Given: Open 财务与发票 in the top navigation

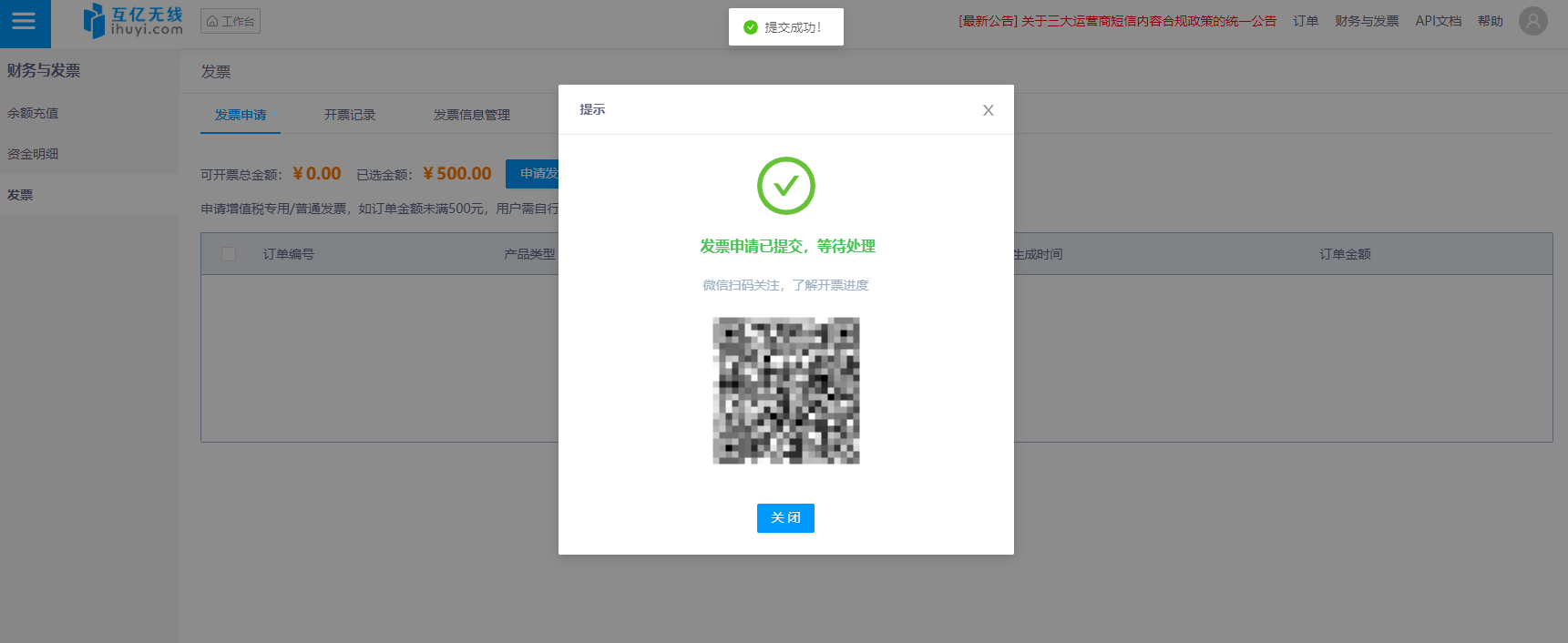Looking at the screenshot, I should point(1367,21).
